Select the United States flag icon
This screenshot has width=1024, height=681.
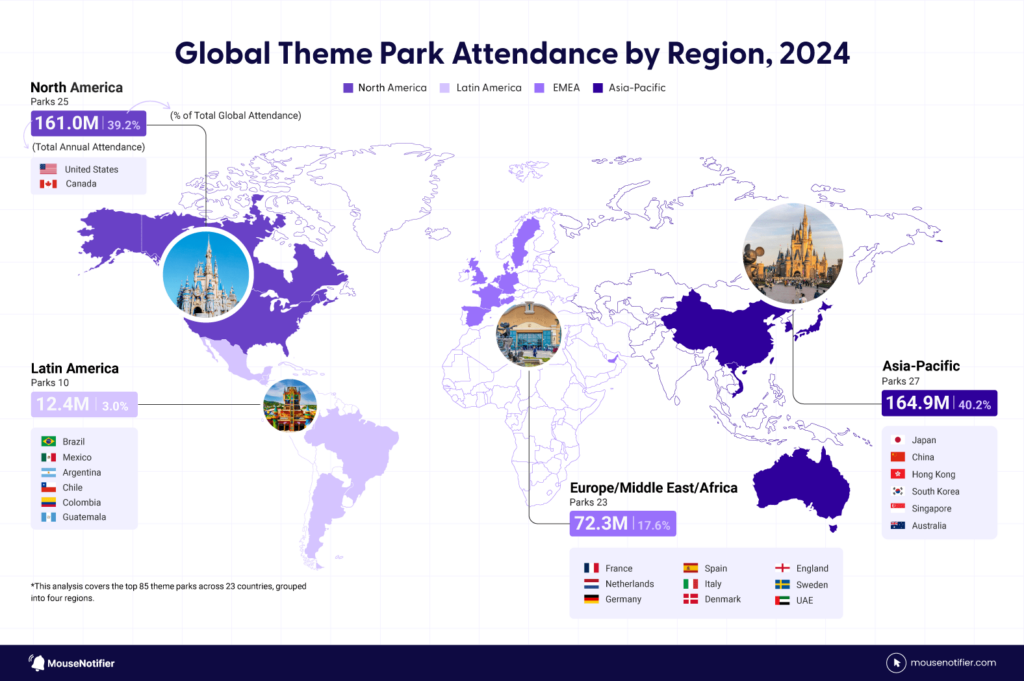click(48, 169)
